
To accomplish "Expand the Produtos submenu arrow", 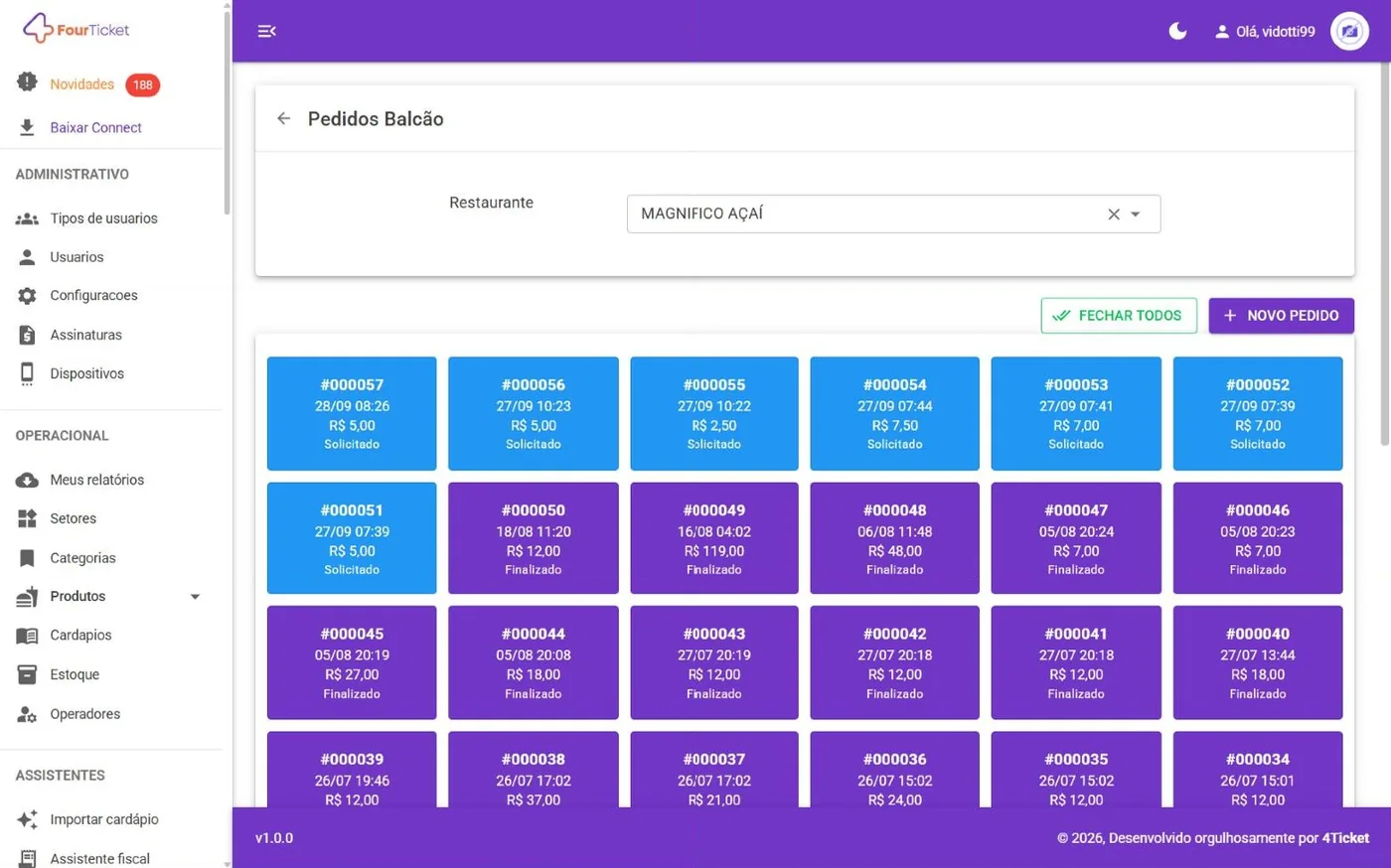I will tap(195, 597).
